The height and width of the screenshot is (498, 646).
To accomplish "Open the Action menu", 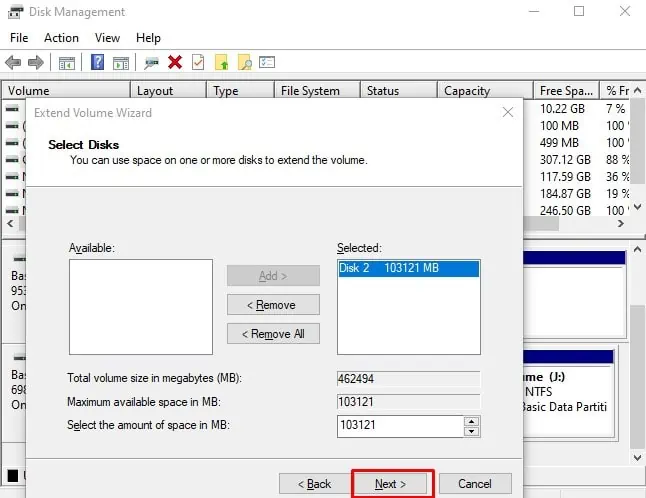I will coord(61,38).
